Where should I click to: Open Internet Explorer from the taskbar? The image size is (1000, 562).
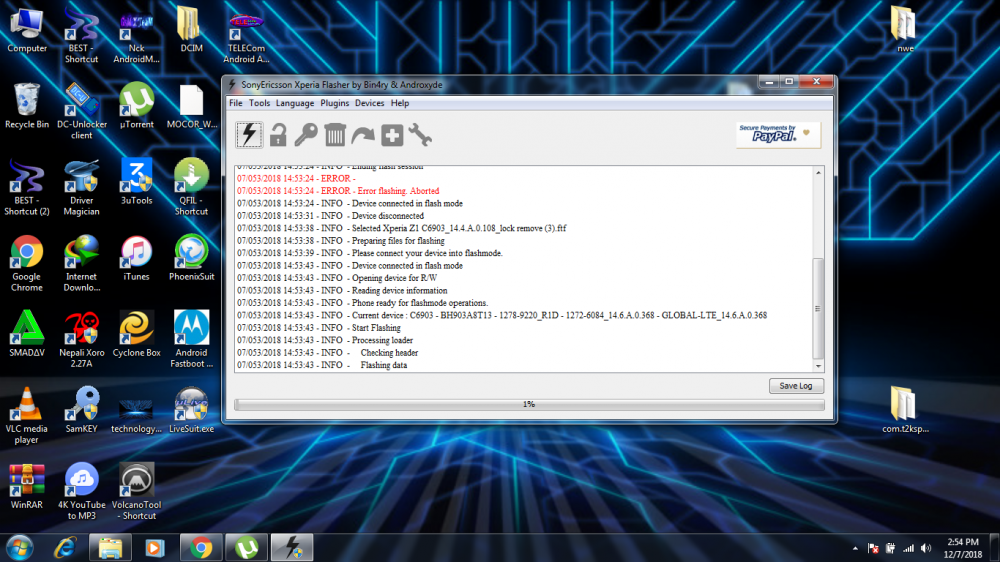coord(65,547)
